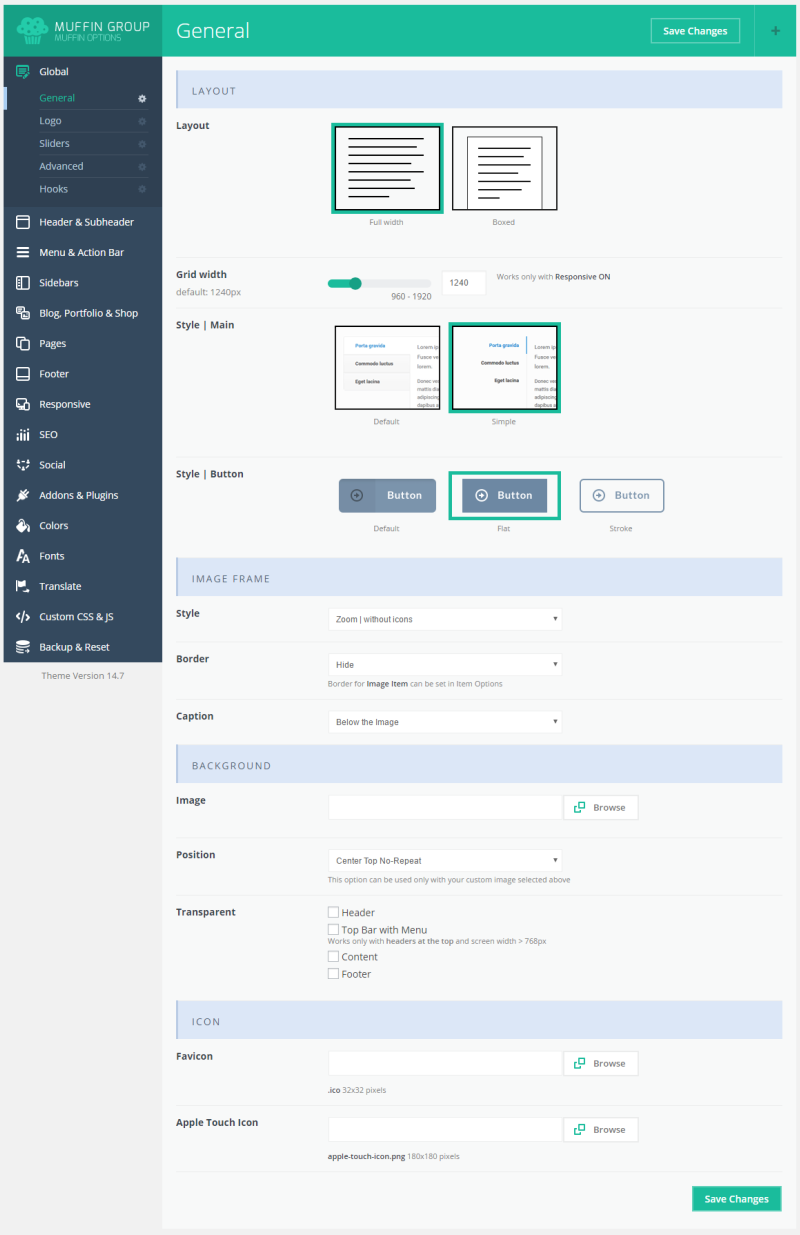Click the Header & Subheader sidebar icon

(x=23, y=222)
